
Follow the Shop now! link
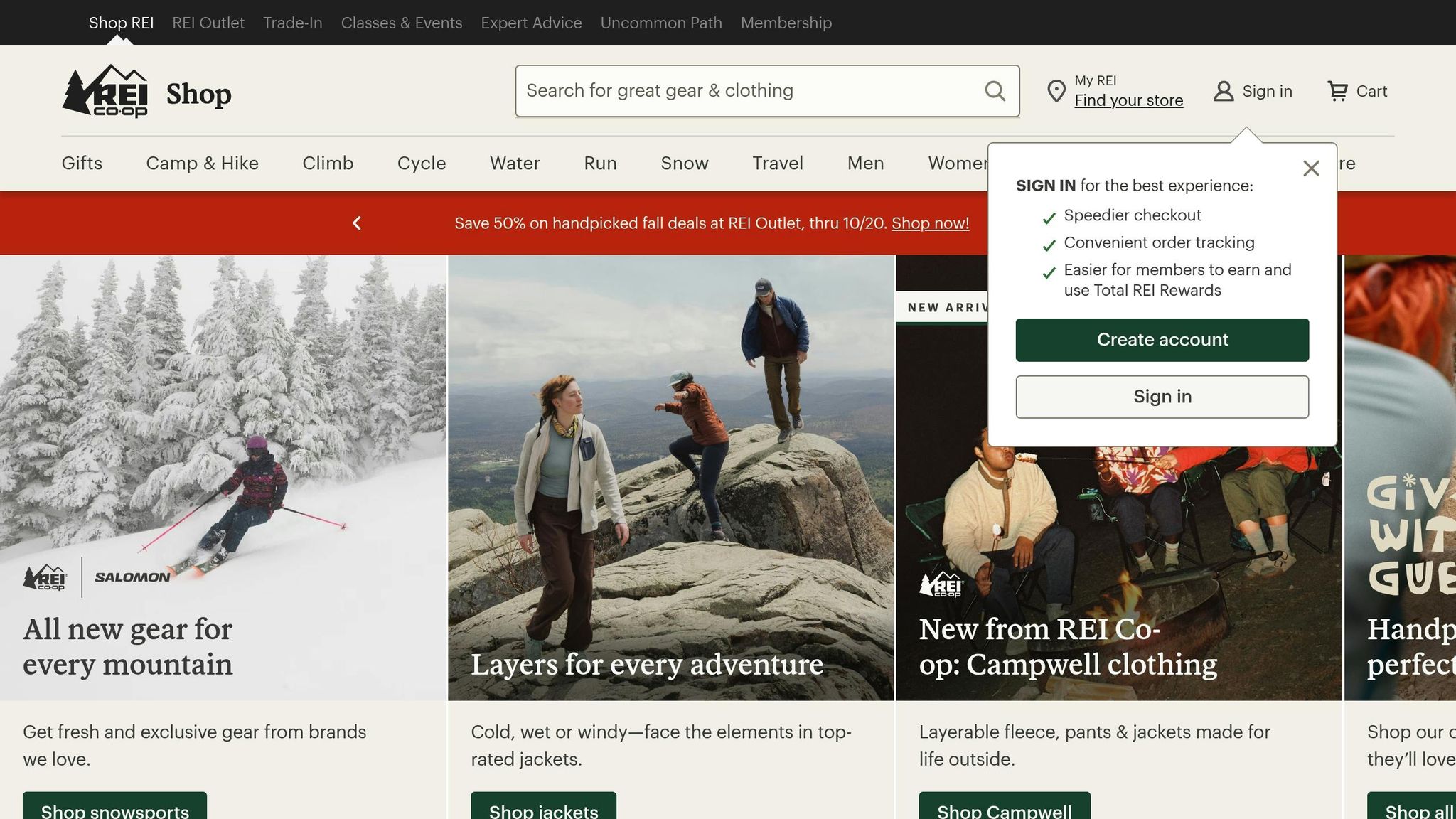tap(930, 223)
